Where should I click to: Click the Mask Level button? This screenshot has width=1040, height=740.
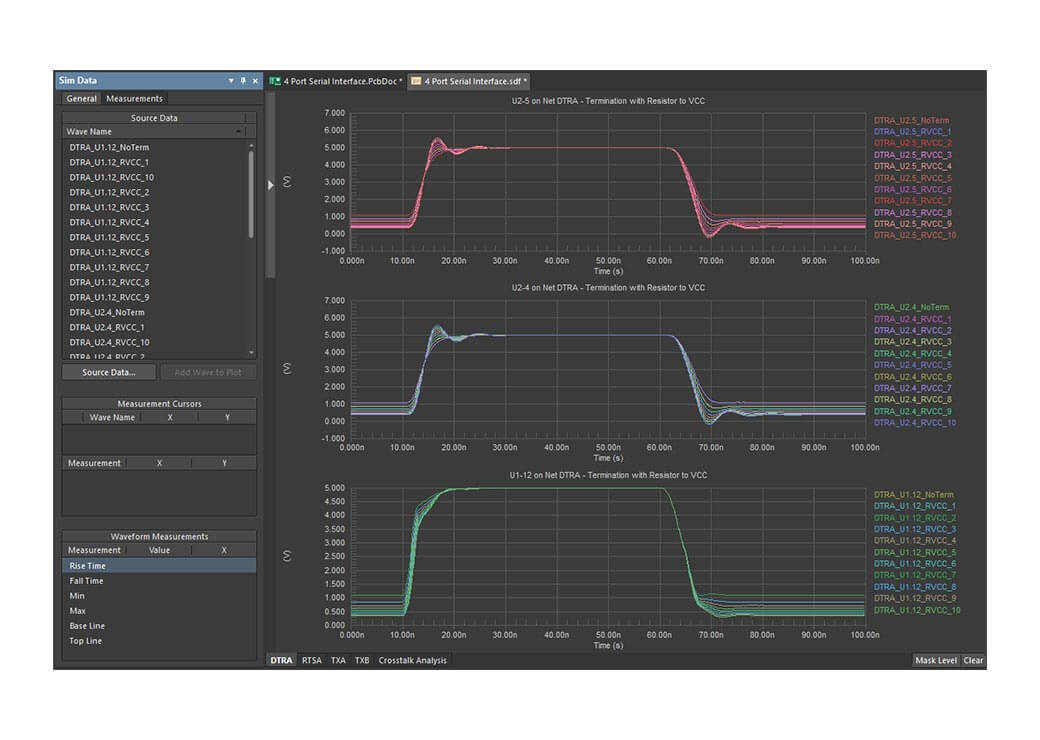(936, 660)
